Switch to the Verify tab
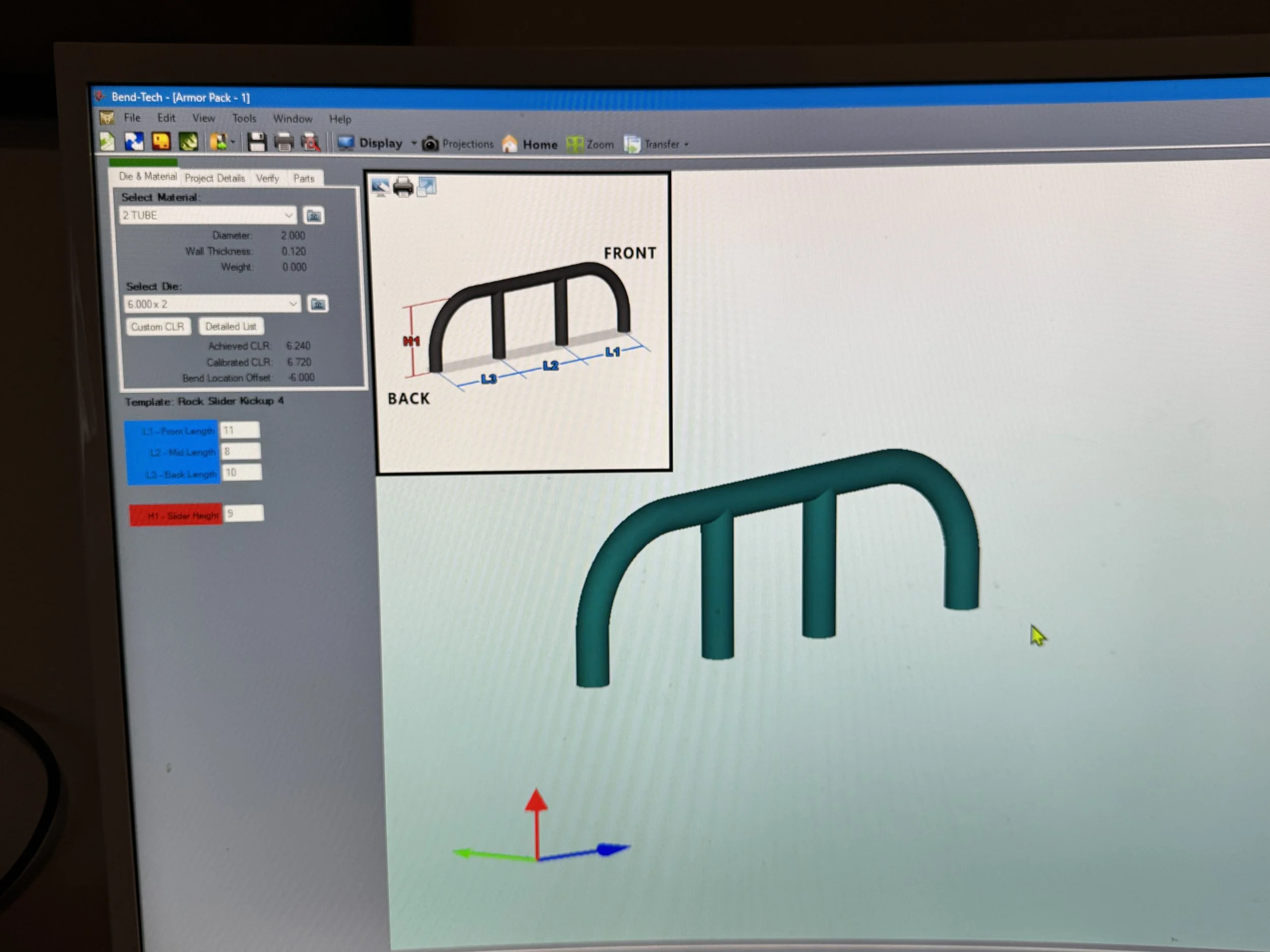 pos(268,178)
